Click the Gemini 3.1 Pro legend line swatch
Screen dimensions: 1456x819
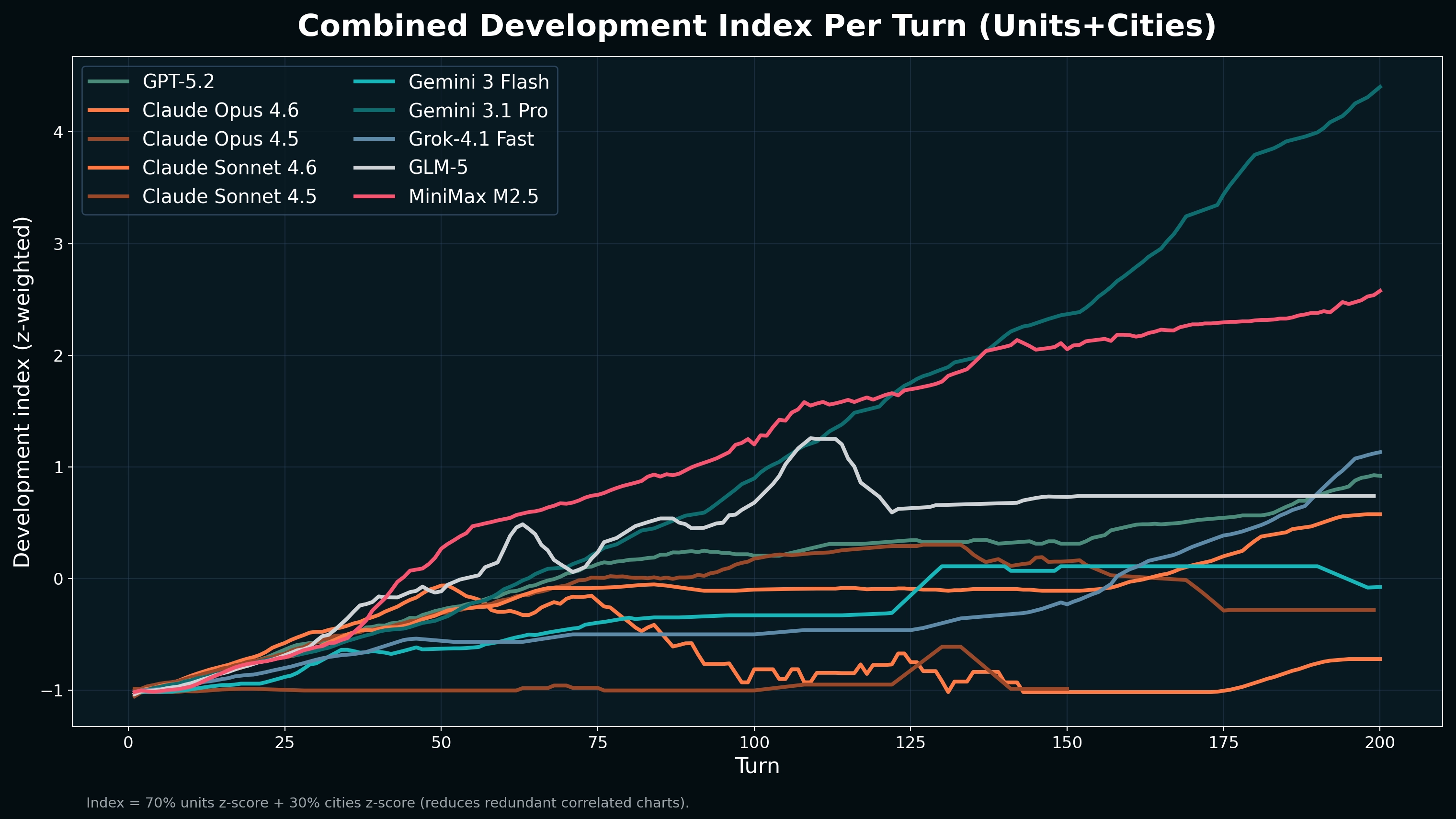(x=375, y=110)
